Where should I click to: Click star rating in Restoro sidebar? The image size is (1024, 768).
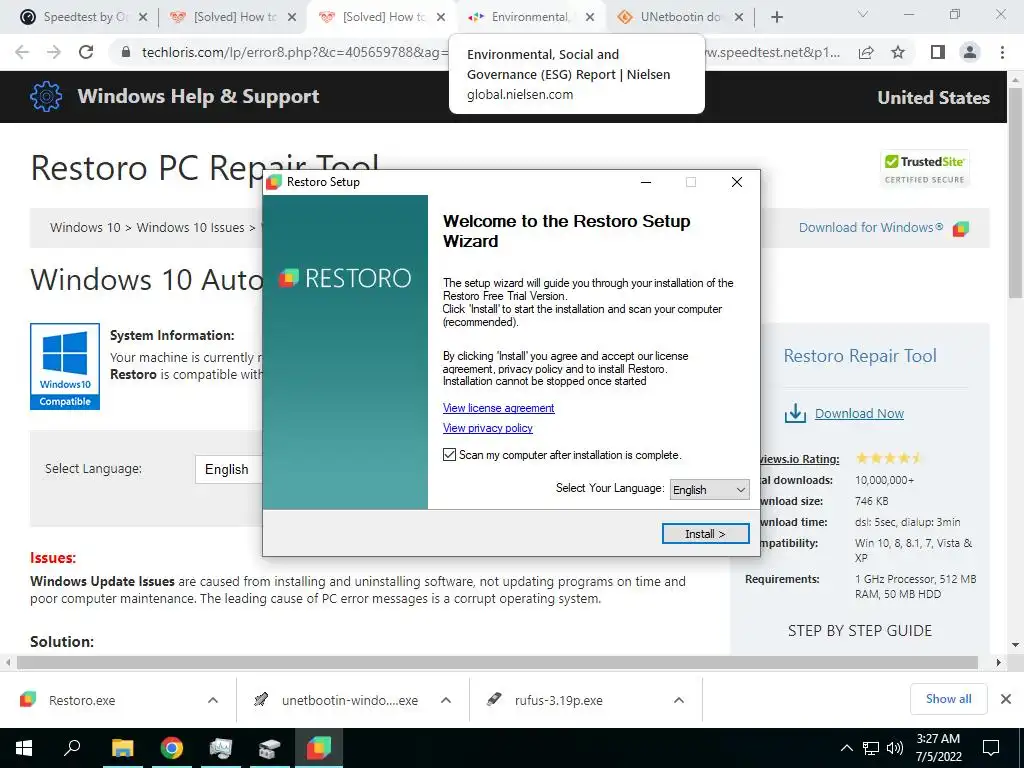tap(889, 458)
